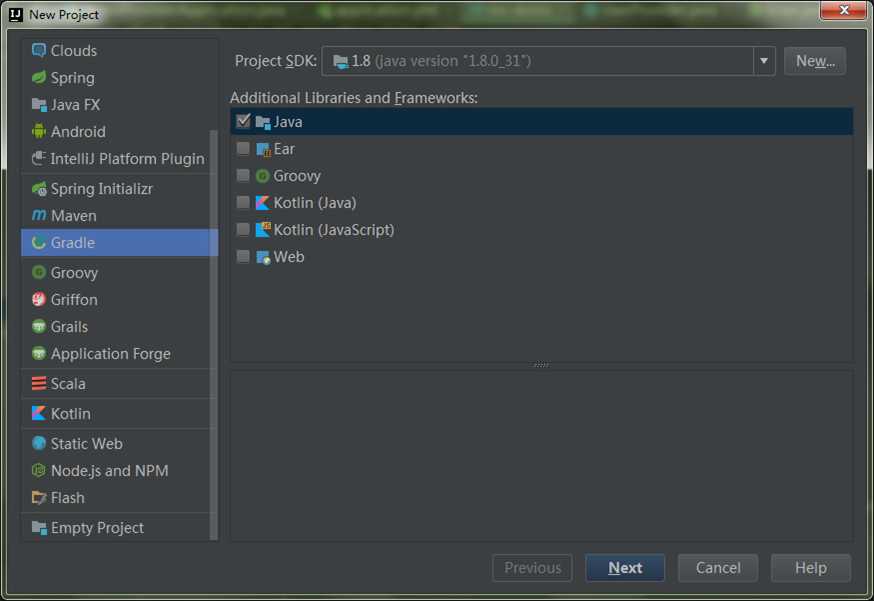Screen dimensions: 874x601
Task: Click the Grails icon
Action: (38, 327)
